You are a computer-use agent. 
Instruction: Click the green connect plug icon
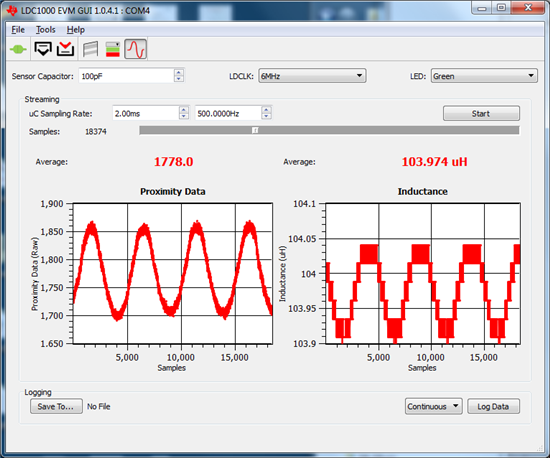click(x=18, y=49)
